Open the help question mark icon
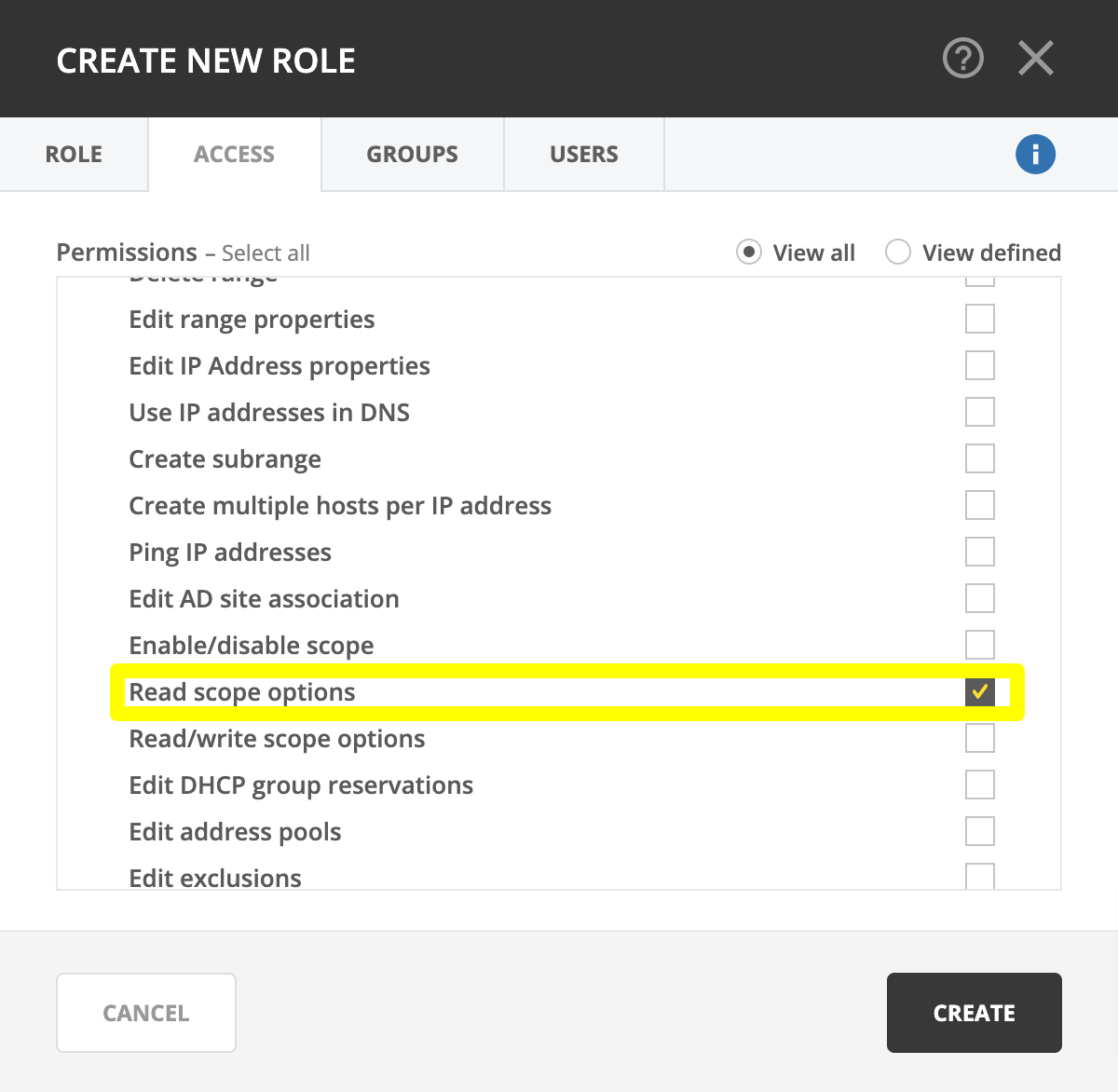1118x1092 pixels. click(x=962, y=59)
